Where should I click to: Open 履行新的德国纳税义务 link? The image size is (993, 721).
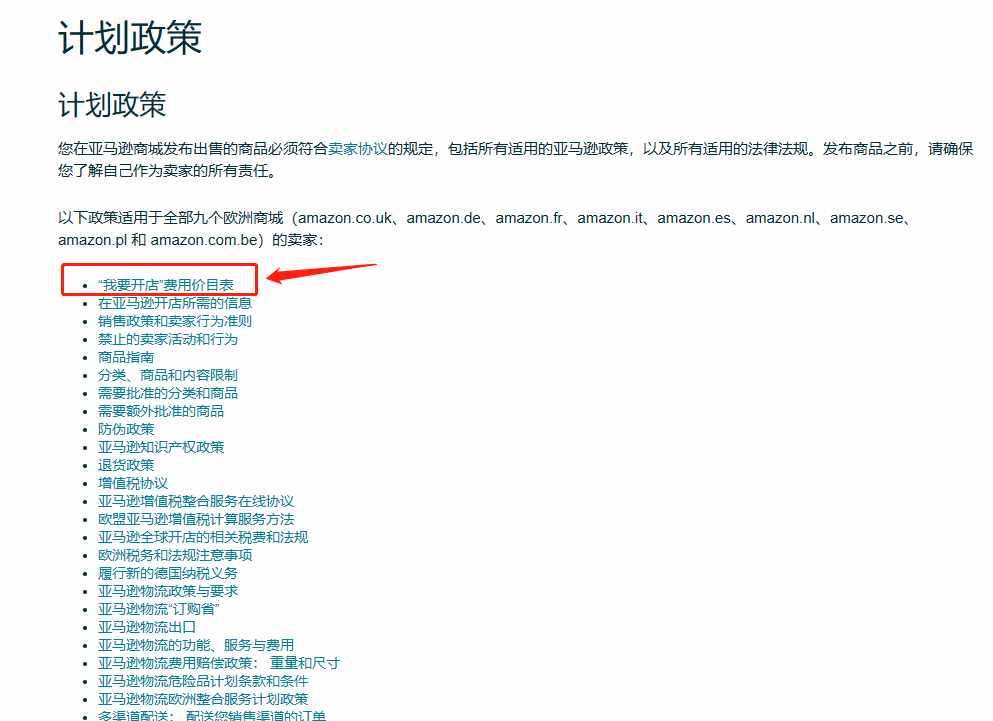[168, 573]
